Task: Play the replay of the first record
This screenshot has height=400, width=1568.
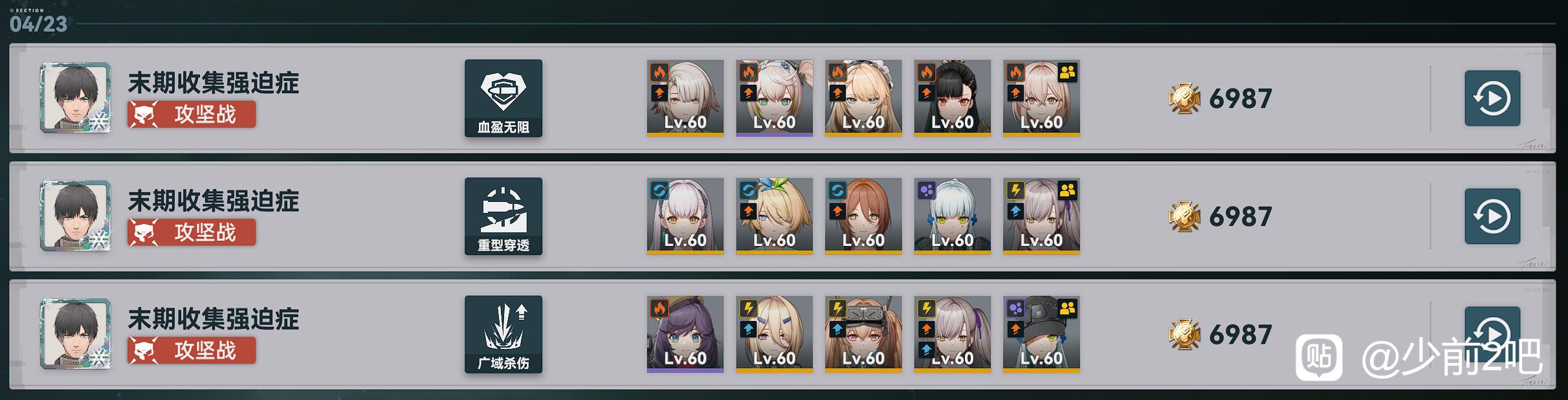Action: (1492, 98)
